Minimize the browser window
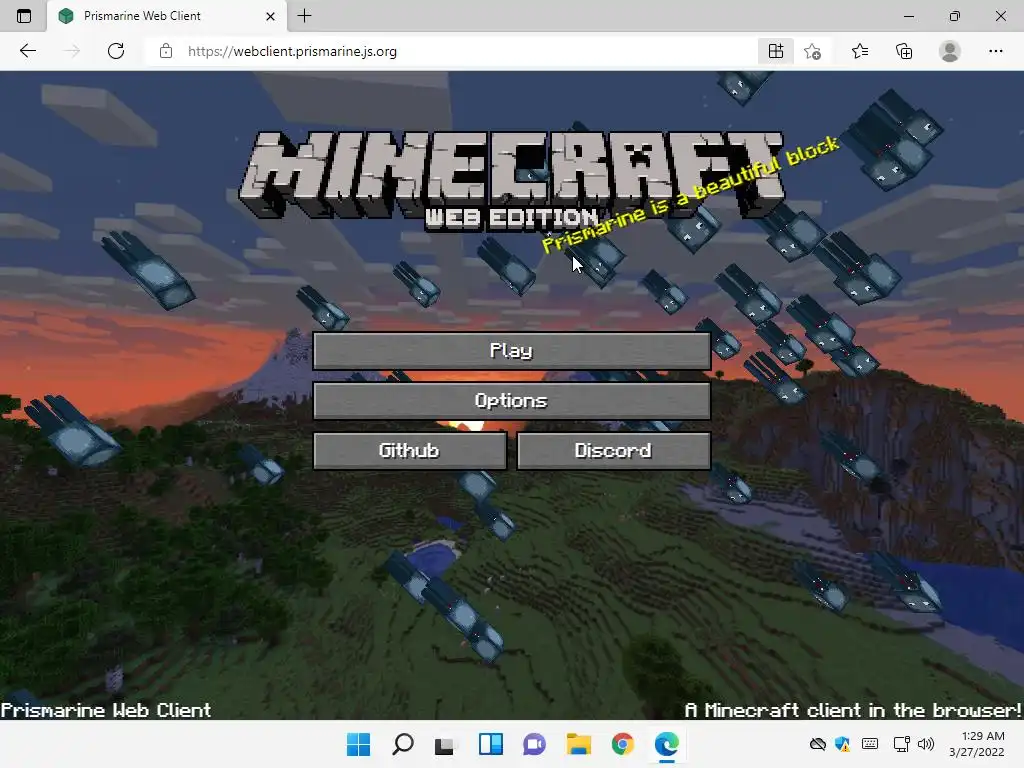This screenshot has width=1024, height=768. pyautogui.click(x=908, y=16)
